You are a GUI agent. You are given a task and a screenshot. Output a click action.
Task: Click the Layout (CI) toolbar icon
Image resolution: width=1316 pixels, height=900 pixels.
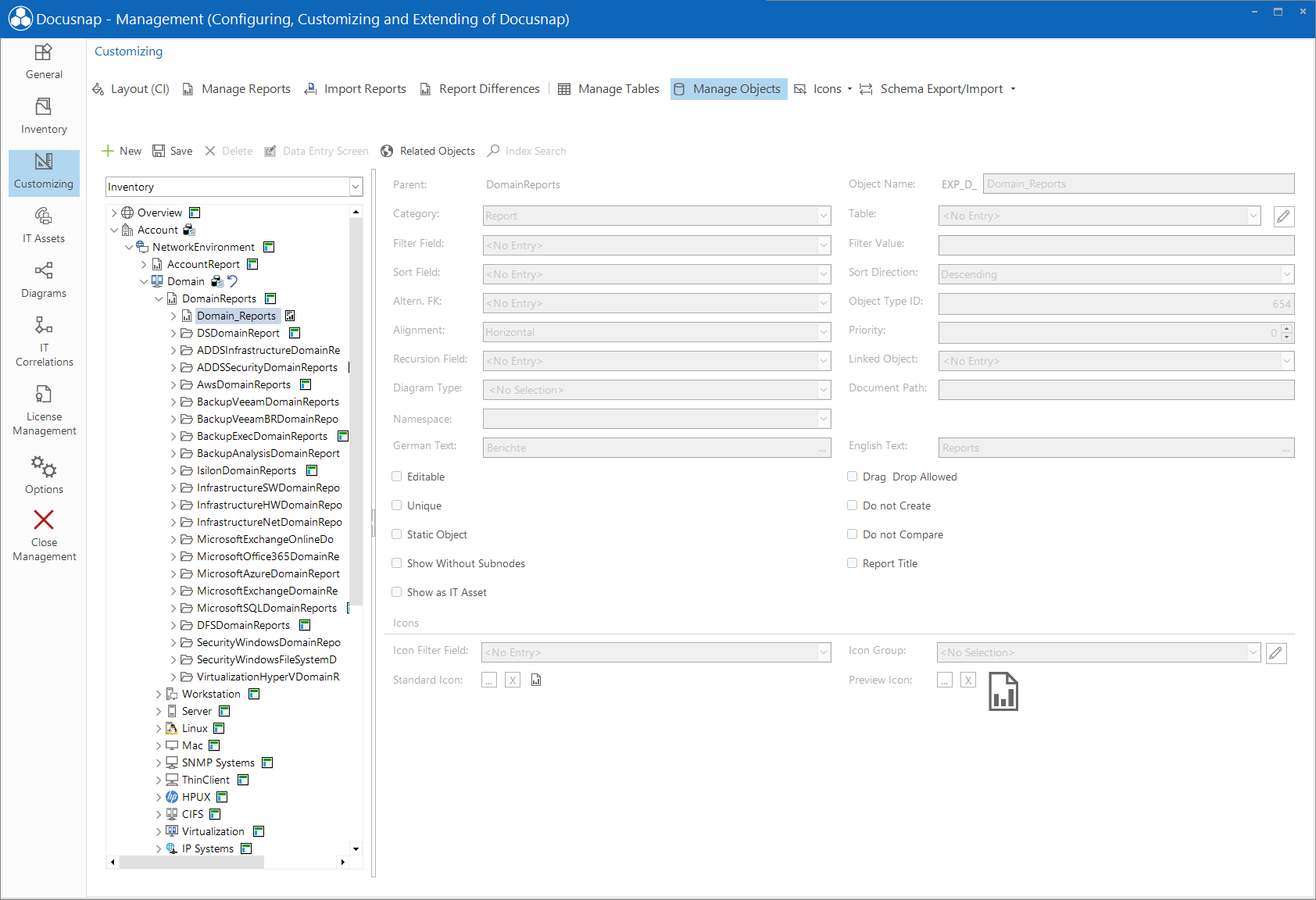click(x=98, y=89)
